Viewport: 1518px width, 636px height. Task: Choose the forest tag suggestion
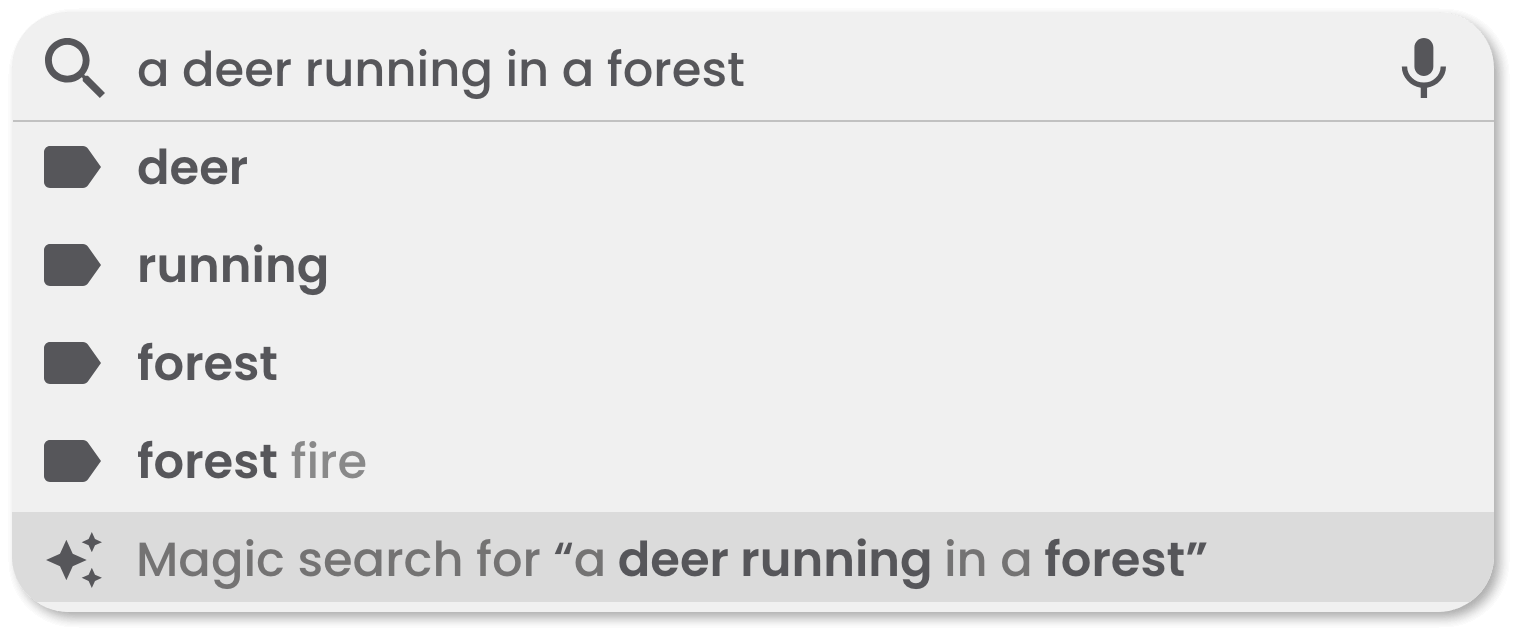206,363
